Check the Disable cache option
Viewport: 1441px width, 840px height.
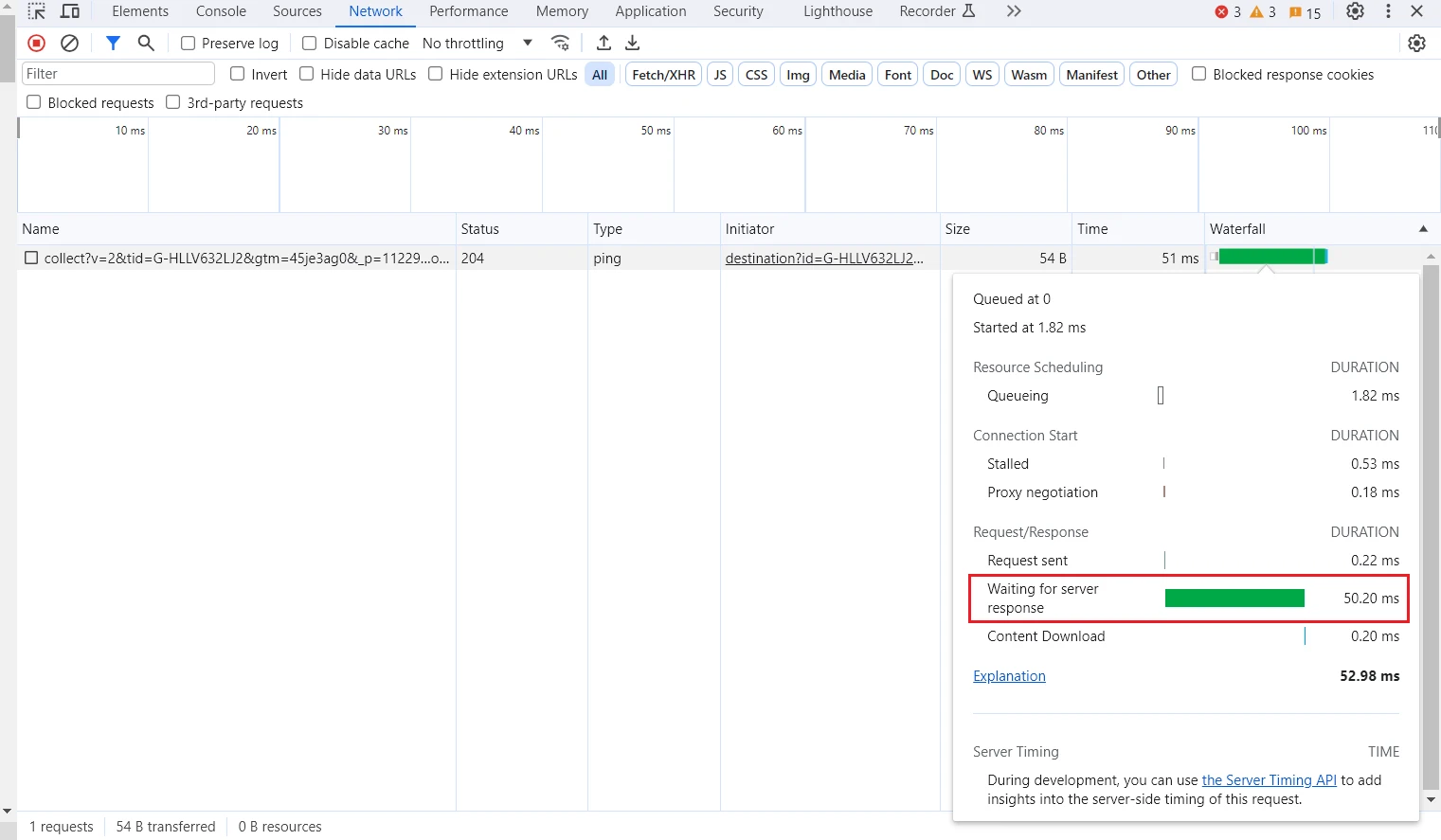(309, 44)
